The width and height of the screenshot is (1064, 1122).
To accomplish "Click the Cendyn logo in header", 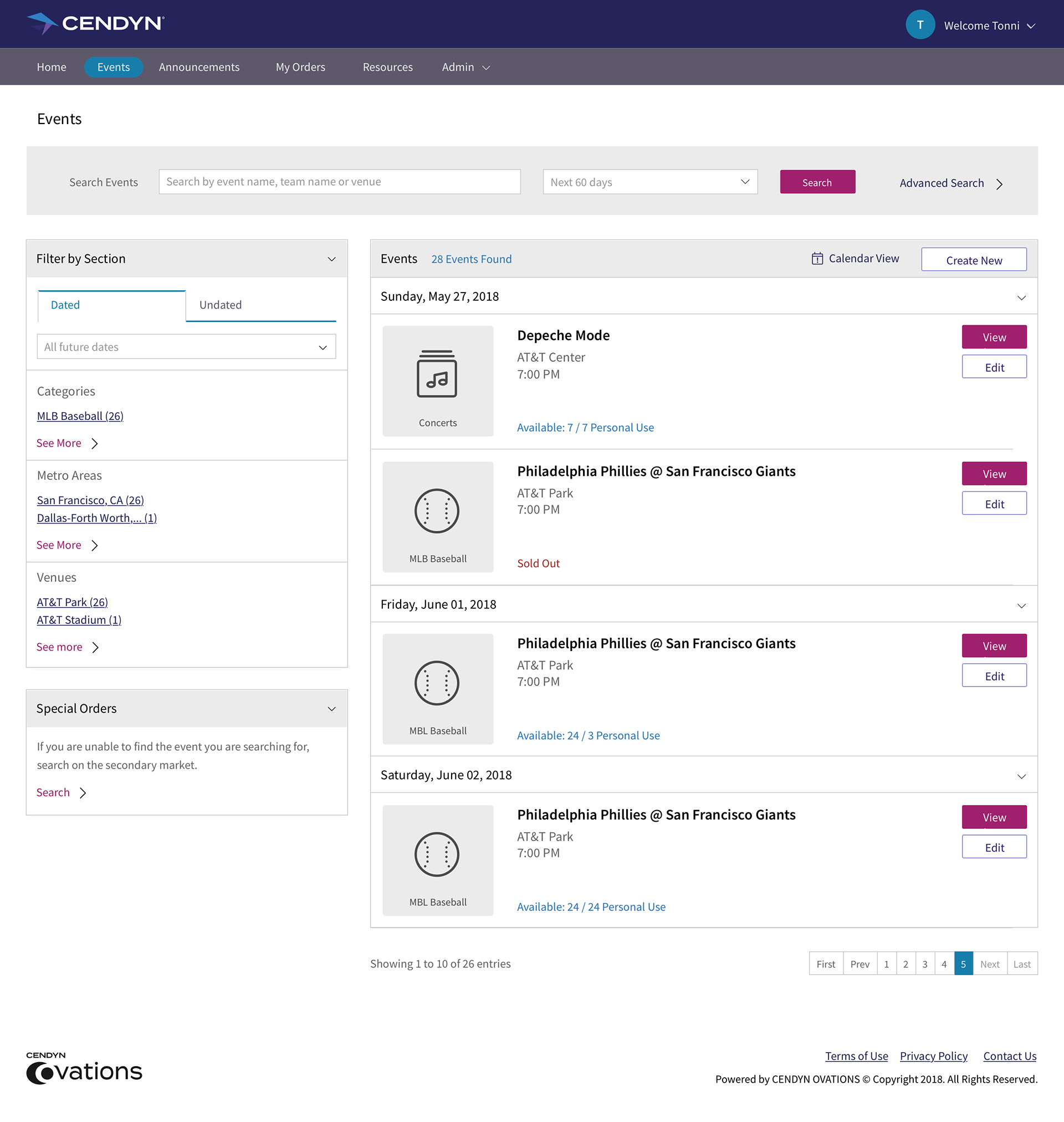I will coord(95,23).
